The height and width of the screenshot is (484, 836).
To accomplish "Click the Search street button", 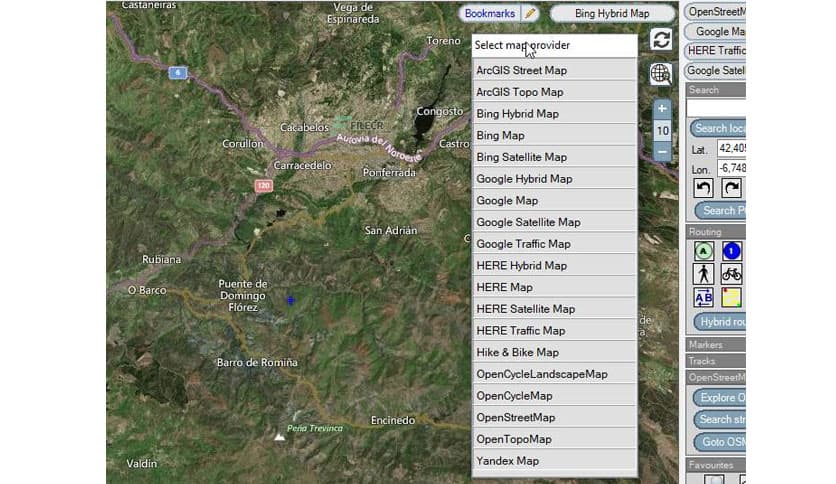I will 720,420.
